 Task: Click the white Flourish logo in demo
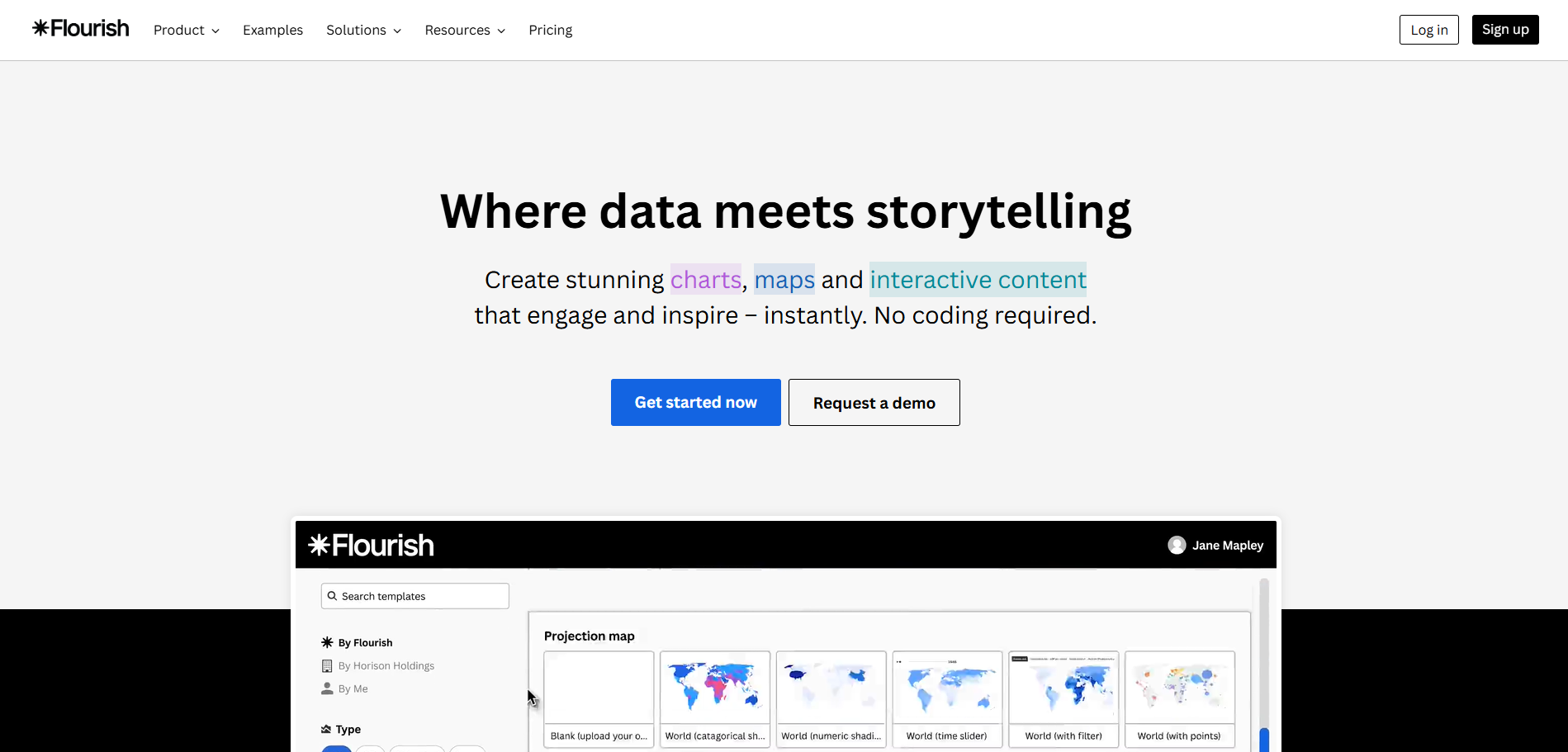pyautogui.click(x=371, y=546)
